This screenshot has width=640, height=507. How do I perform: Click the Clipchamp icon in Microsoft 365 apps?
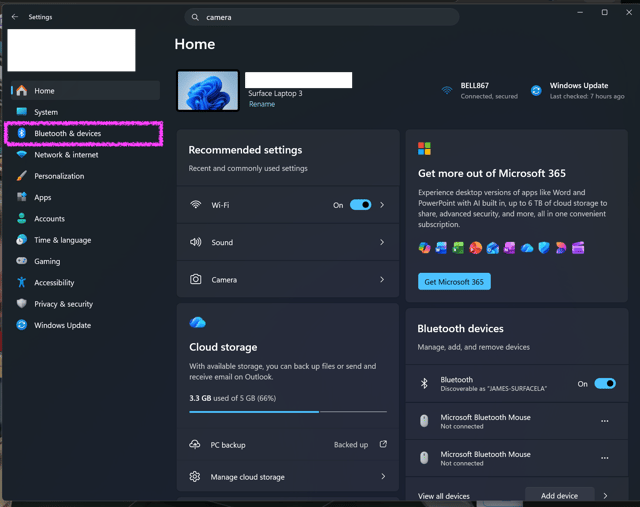[x=578, y=248]
